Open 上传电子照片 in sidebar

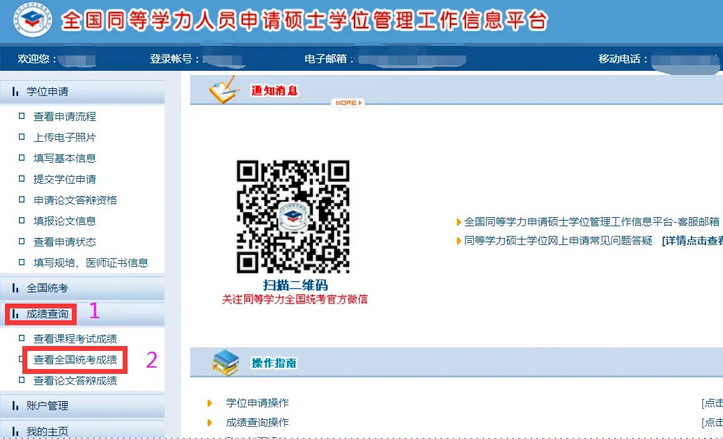click(x=65, y=137)
